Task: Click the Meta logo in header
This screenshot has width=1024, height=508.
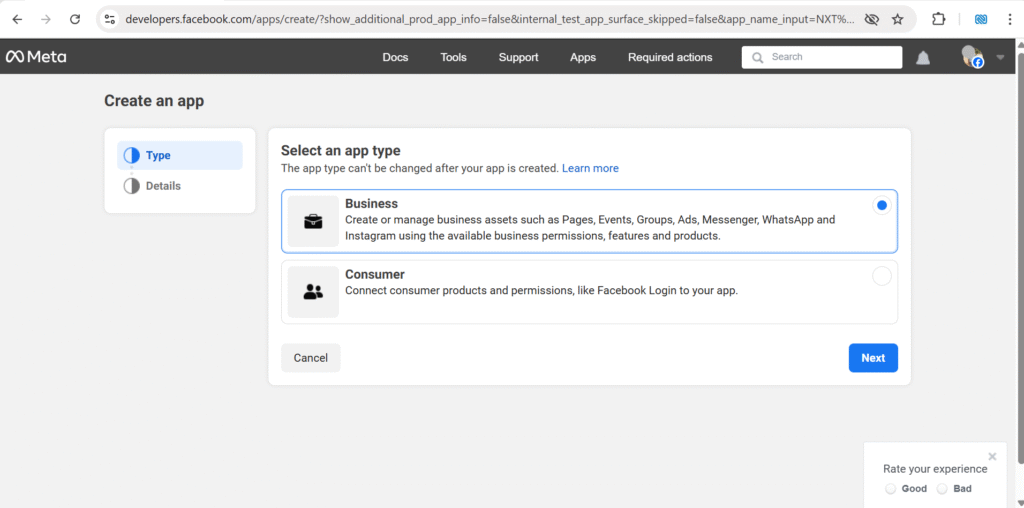Action: tap(36, 57)
